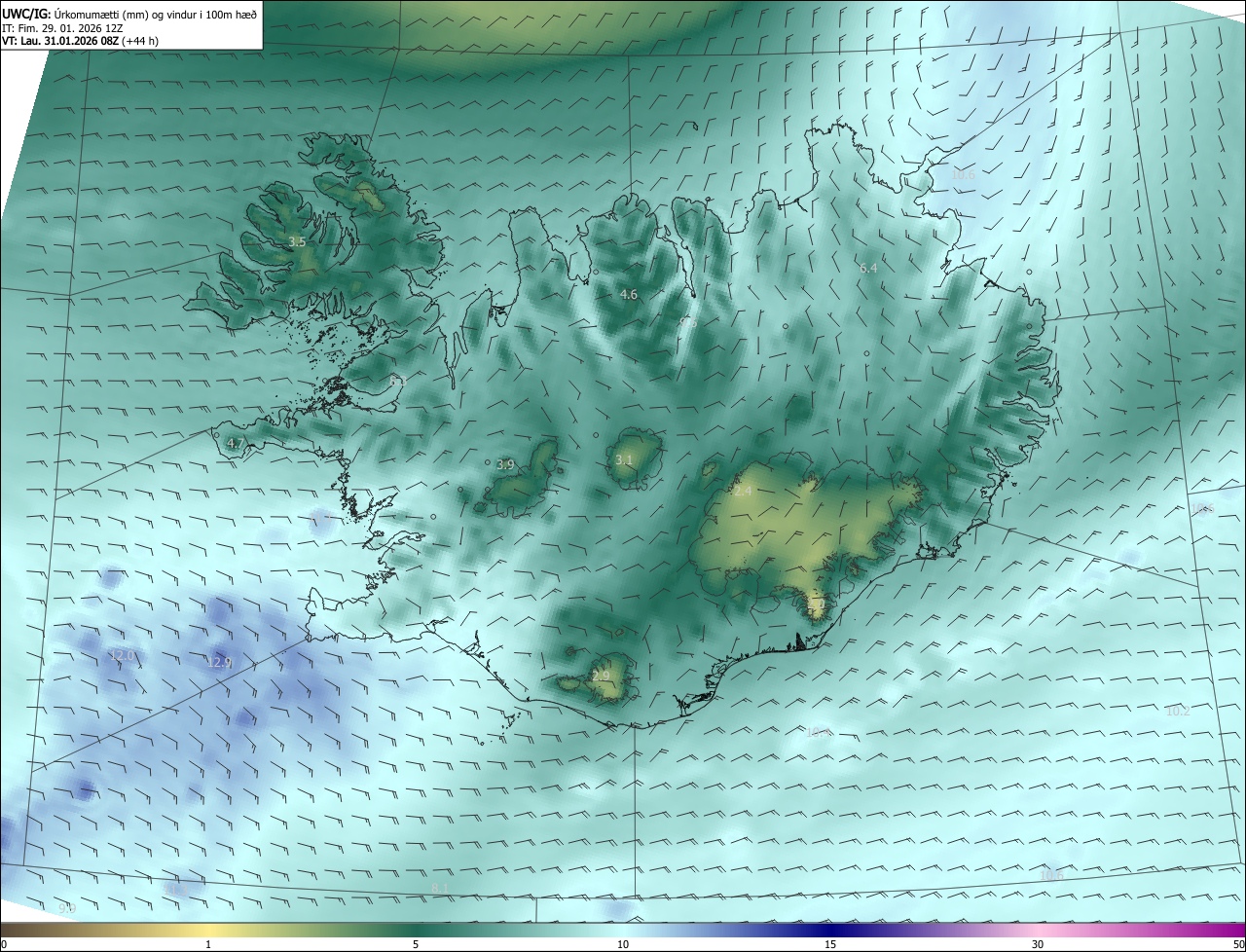Click the VT: Lau. 31.01.2026 08Z line
The height and width of the screenshot is (952, 1246).
(81, 41)
